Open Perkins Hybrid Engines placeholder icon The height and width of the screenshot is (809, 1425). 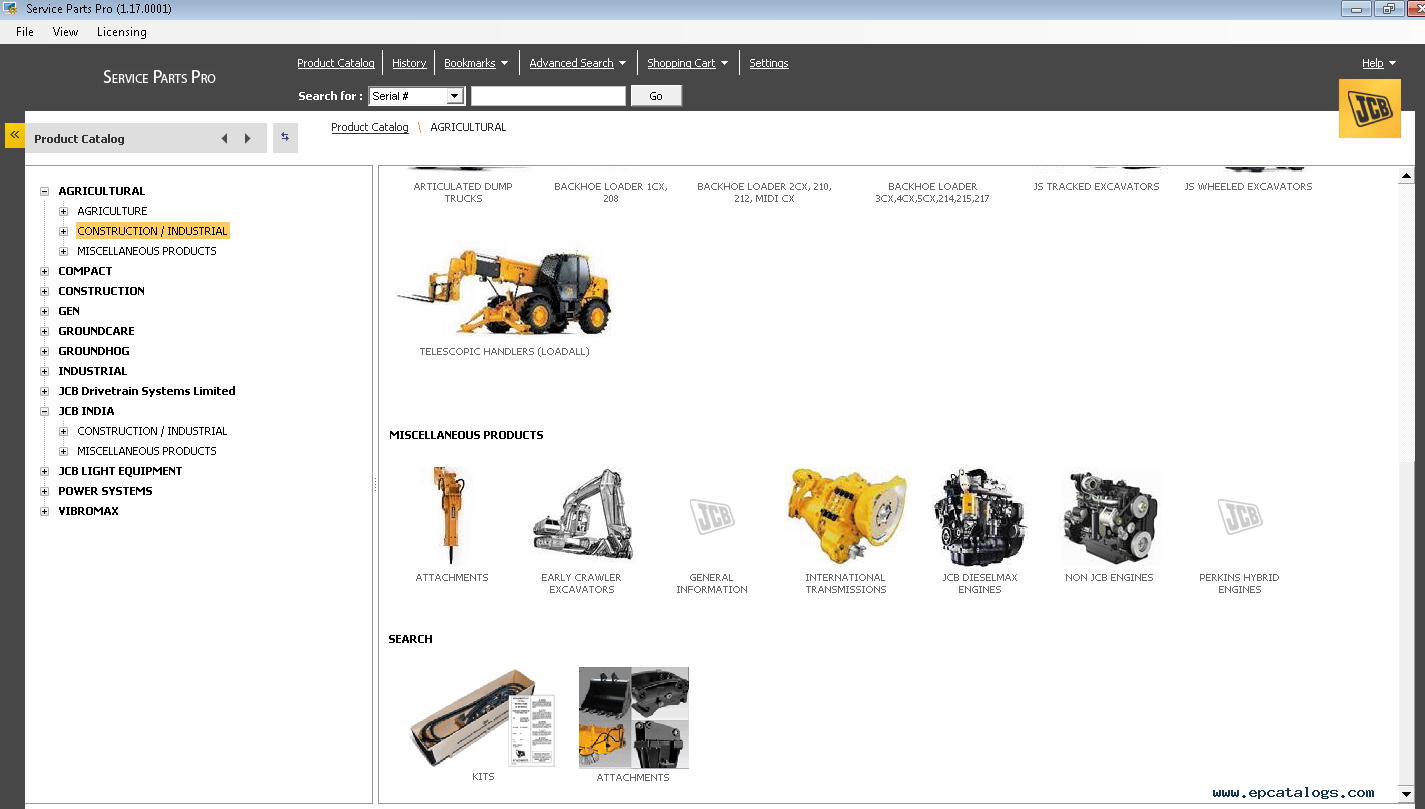coord(1240,517)
